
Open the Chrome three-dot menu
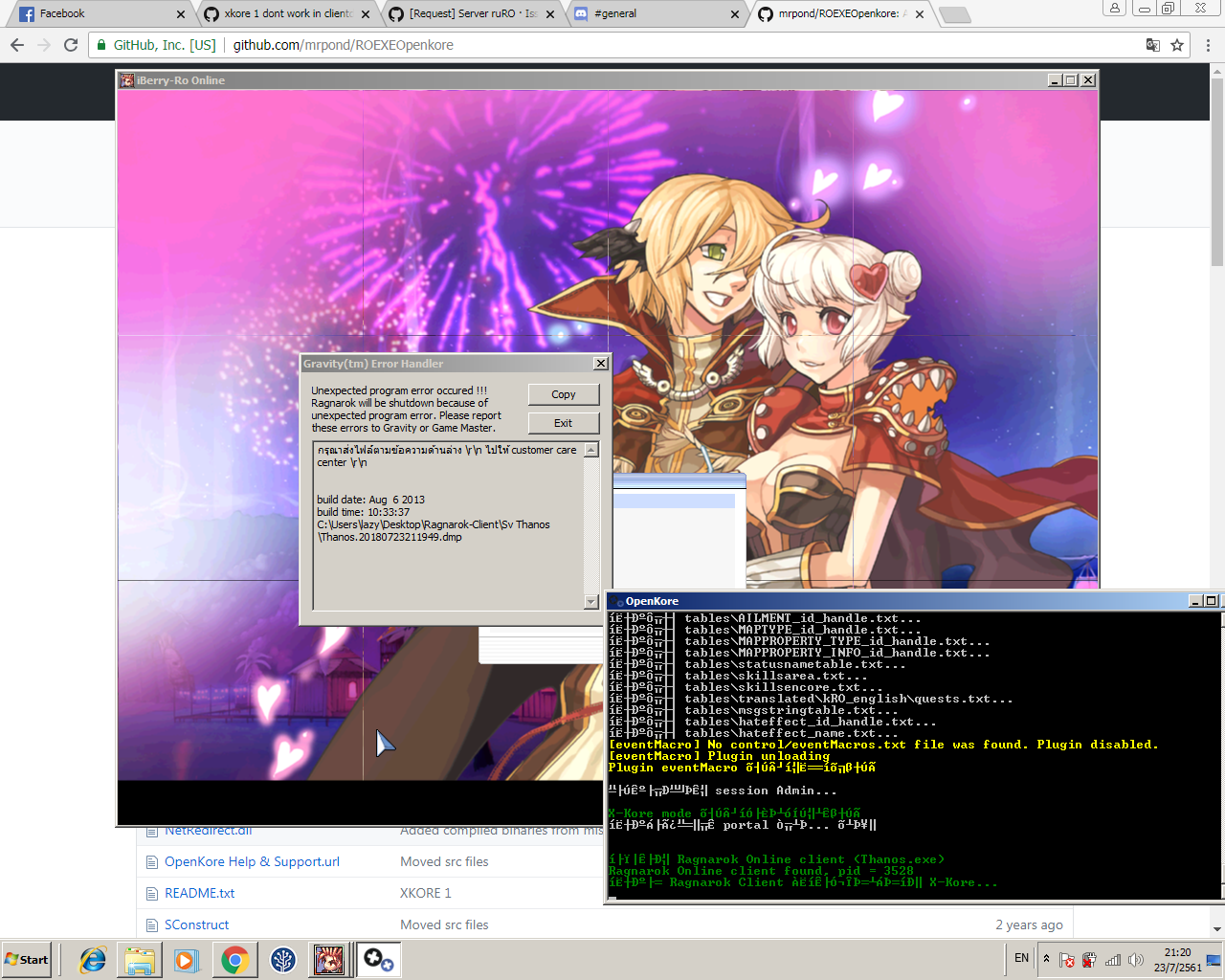point(1208,45)
